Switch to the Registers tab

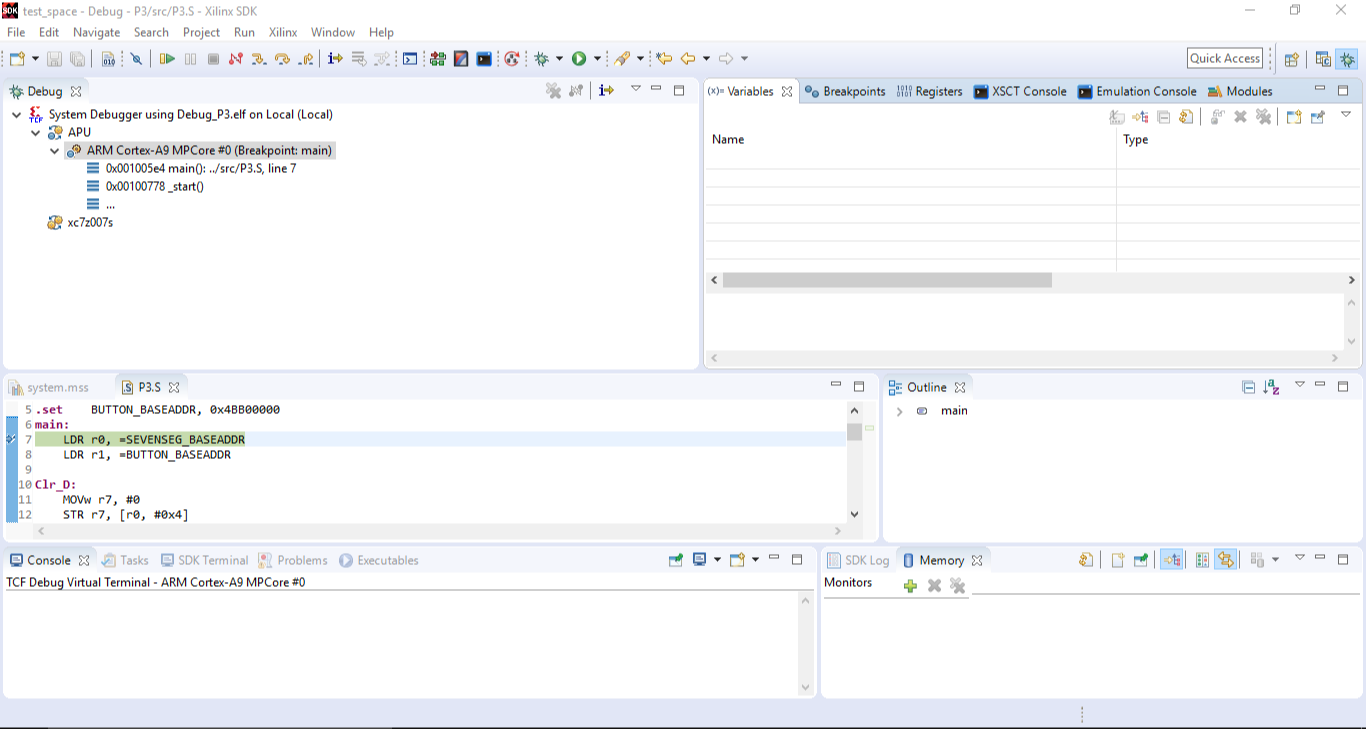click(929, 91)
